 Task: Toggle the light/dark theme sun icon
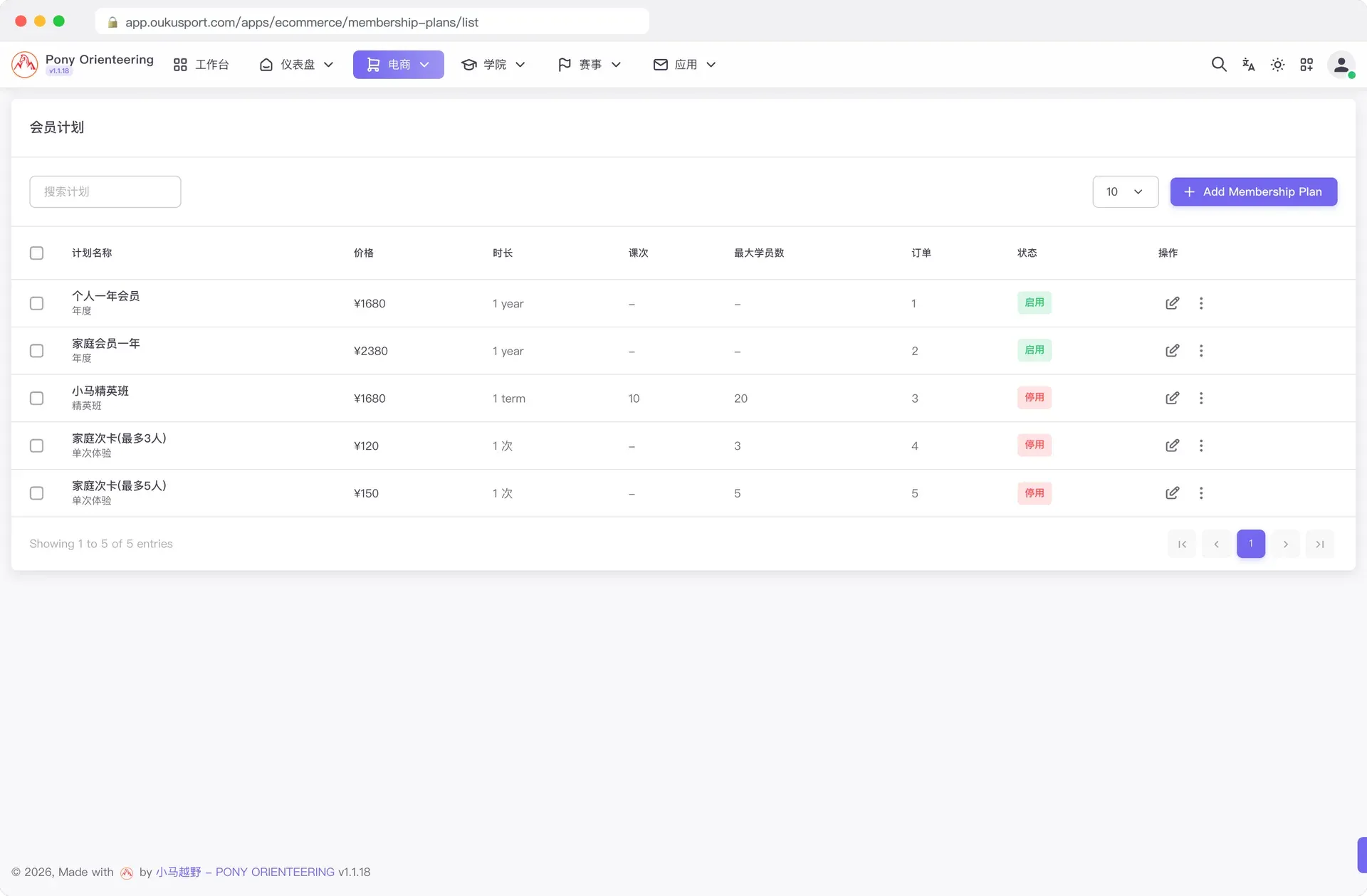[x=1277, y=65]
